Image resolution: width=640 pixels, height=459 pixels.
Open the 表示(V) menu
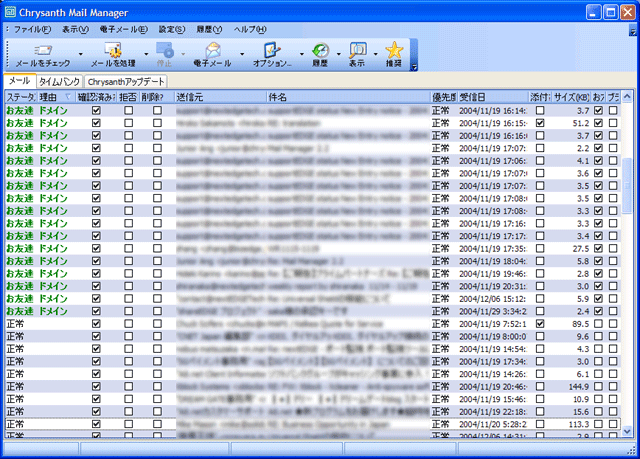tap(76, 29)
